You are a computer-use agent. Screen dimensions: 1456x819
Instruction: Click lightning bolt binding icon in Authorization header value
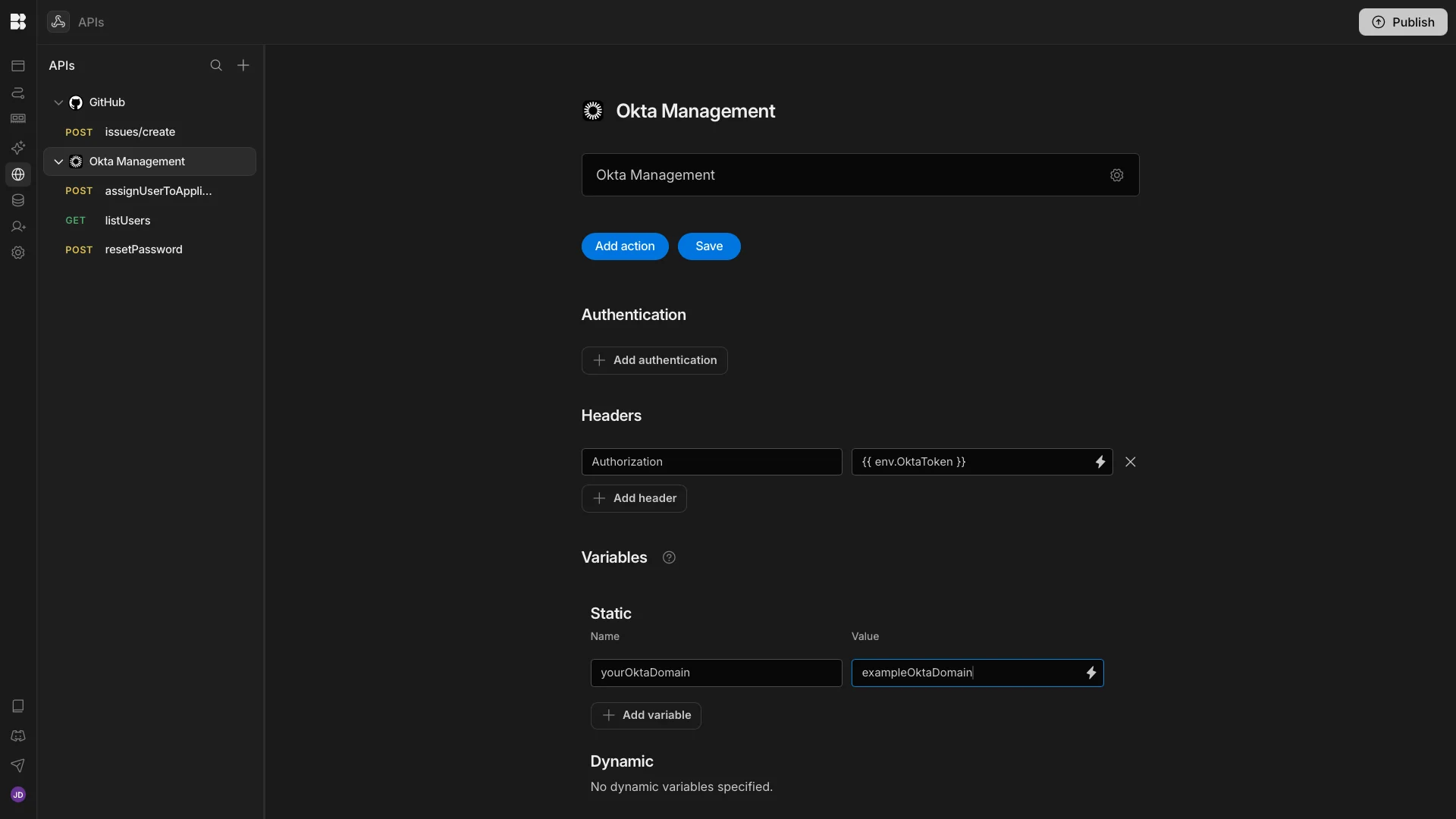click(1100, 462)
